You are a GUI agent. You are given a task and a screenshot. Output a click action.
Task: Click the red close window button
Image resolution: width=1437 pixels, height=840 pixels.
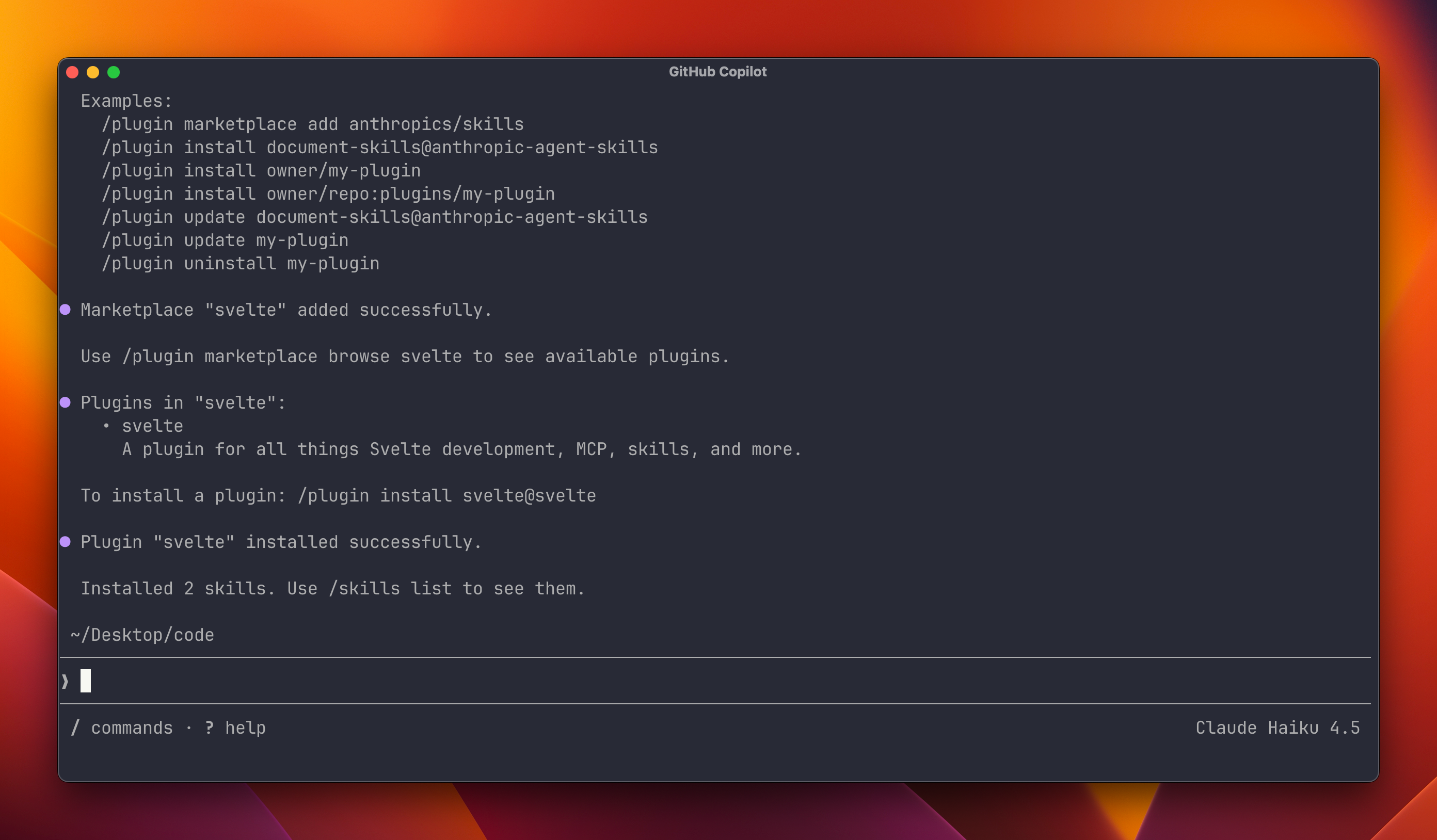(72, 72)
